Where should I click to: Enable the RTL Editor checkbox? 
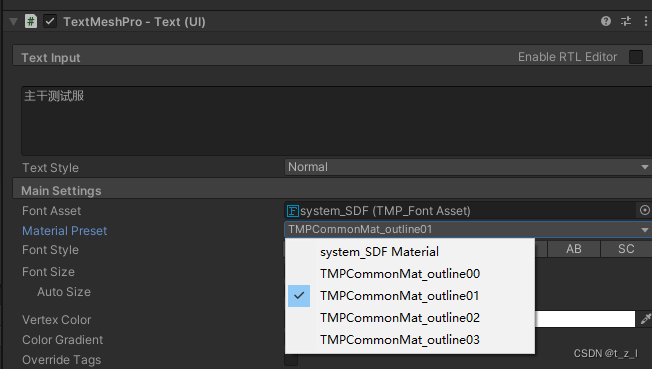636,57
